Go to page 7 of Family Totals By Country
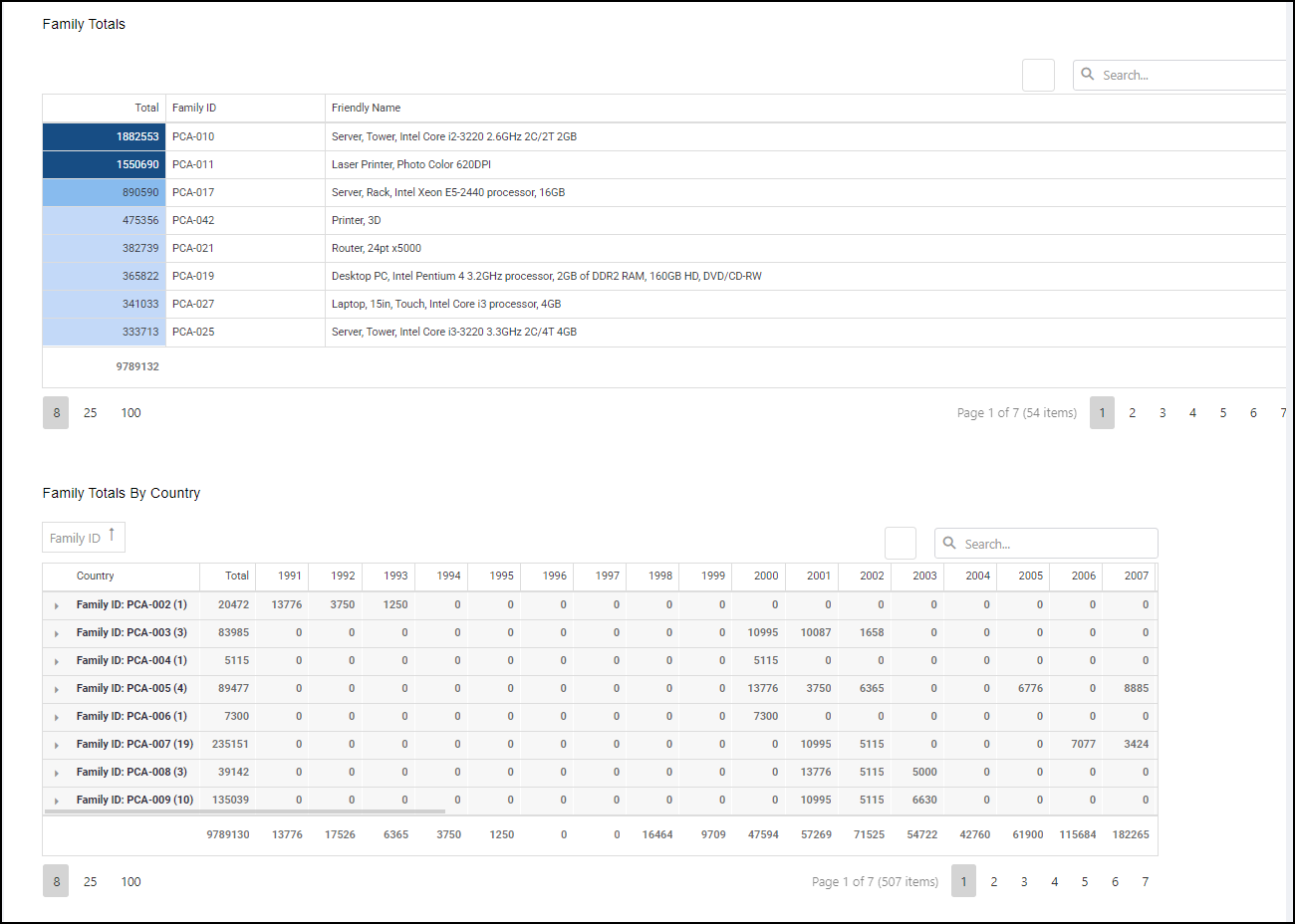1295x924 pixels. point(1146,882)
